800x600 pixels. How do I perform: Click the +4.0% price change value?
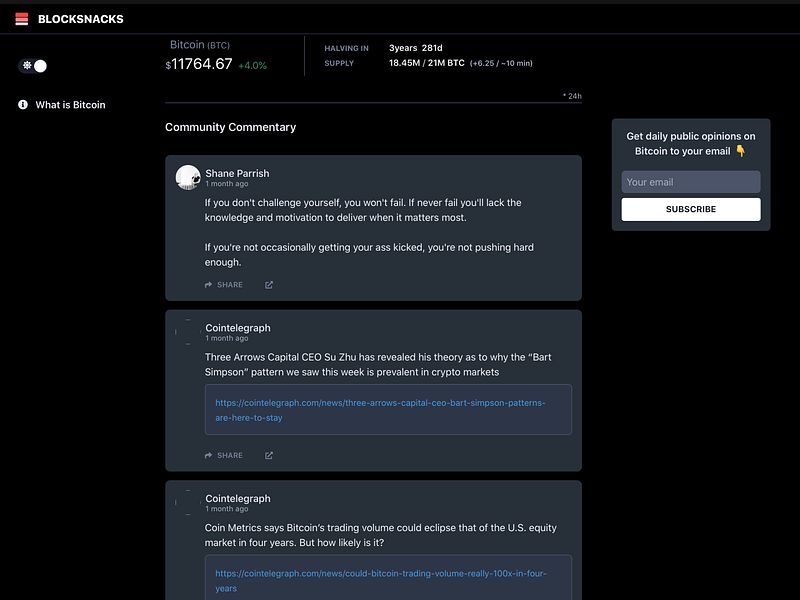tap(253, 65)
